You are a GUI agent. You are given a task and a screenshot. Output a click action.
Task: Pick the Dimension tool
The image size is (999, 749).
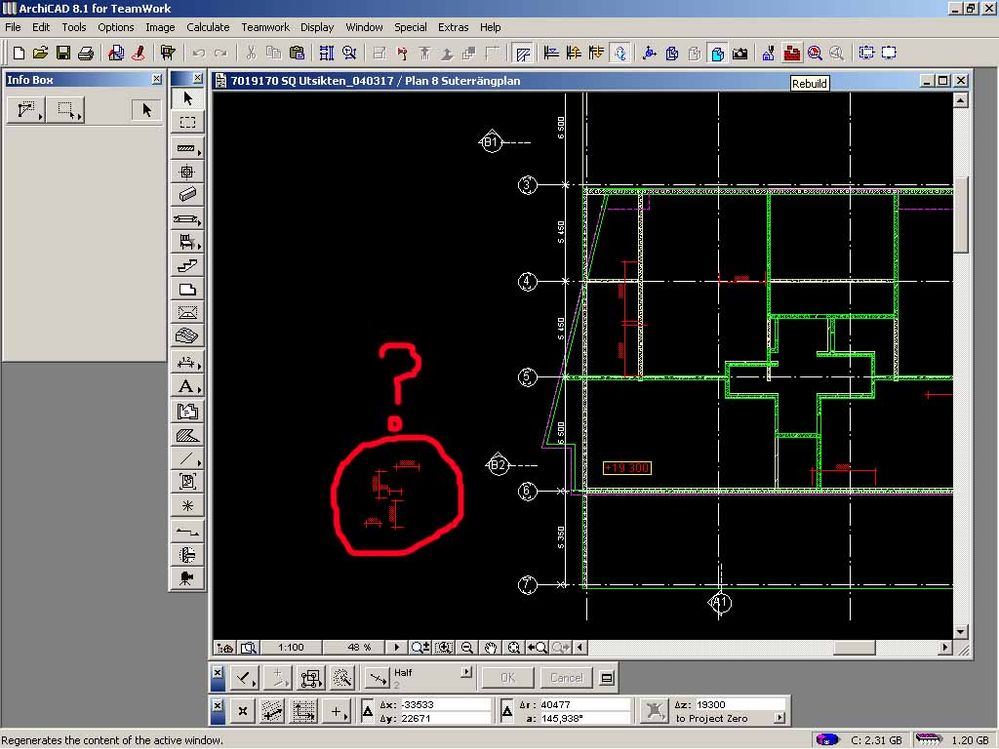pos(187,362)
